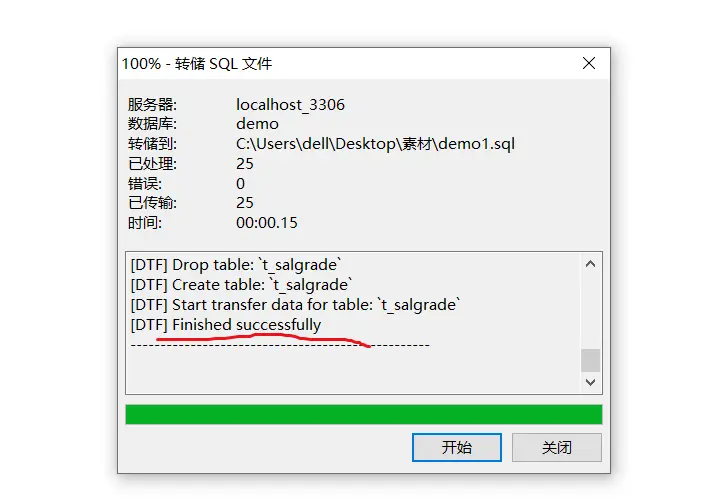Click the log scrollbar down arrow

590,382
